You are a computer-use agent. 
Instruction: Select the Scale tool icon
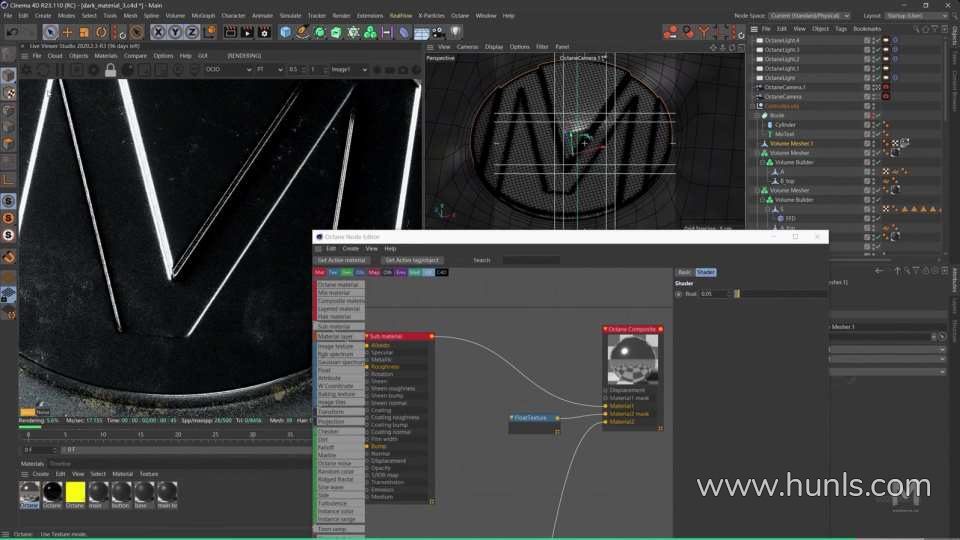tap(84, 32)
